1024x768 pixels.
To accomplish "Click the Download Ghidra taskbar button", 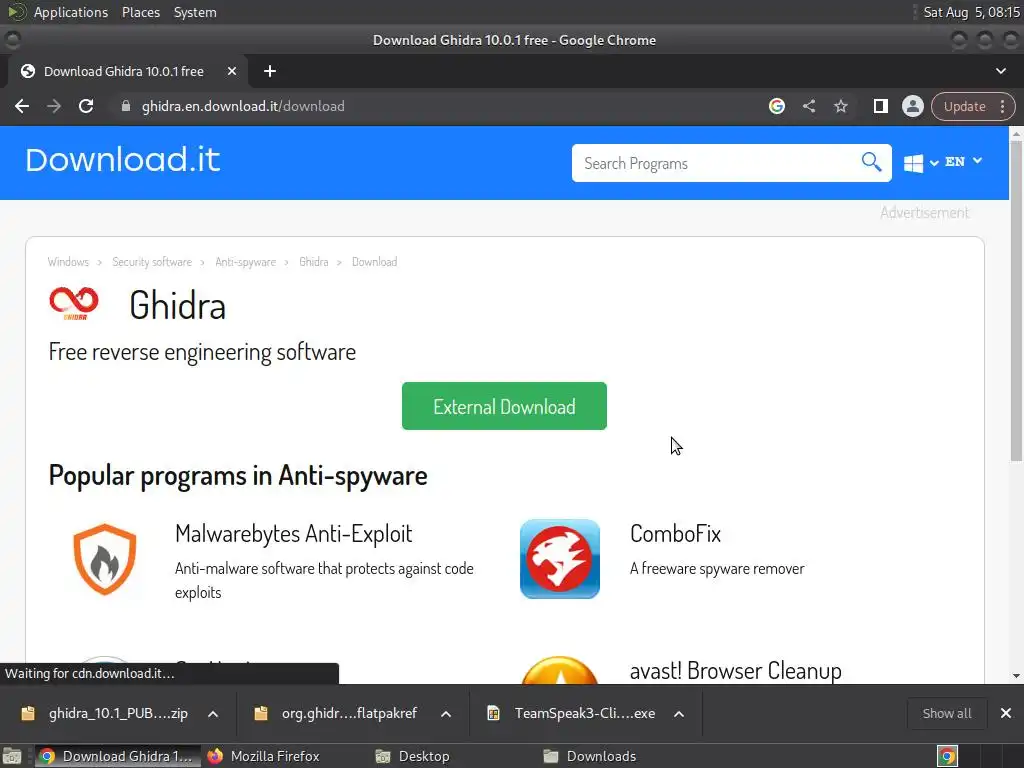I will click(117, 756).
